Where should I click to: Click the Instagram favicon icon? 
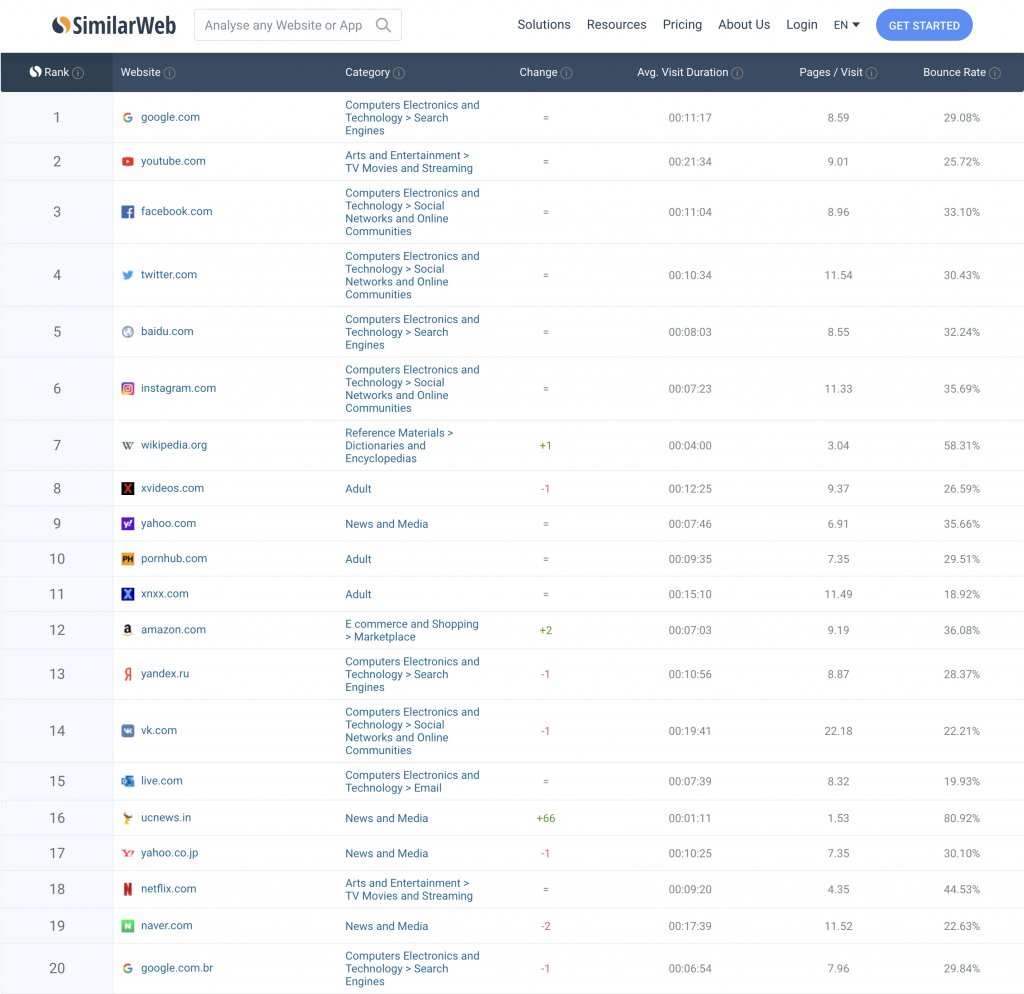127,389
